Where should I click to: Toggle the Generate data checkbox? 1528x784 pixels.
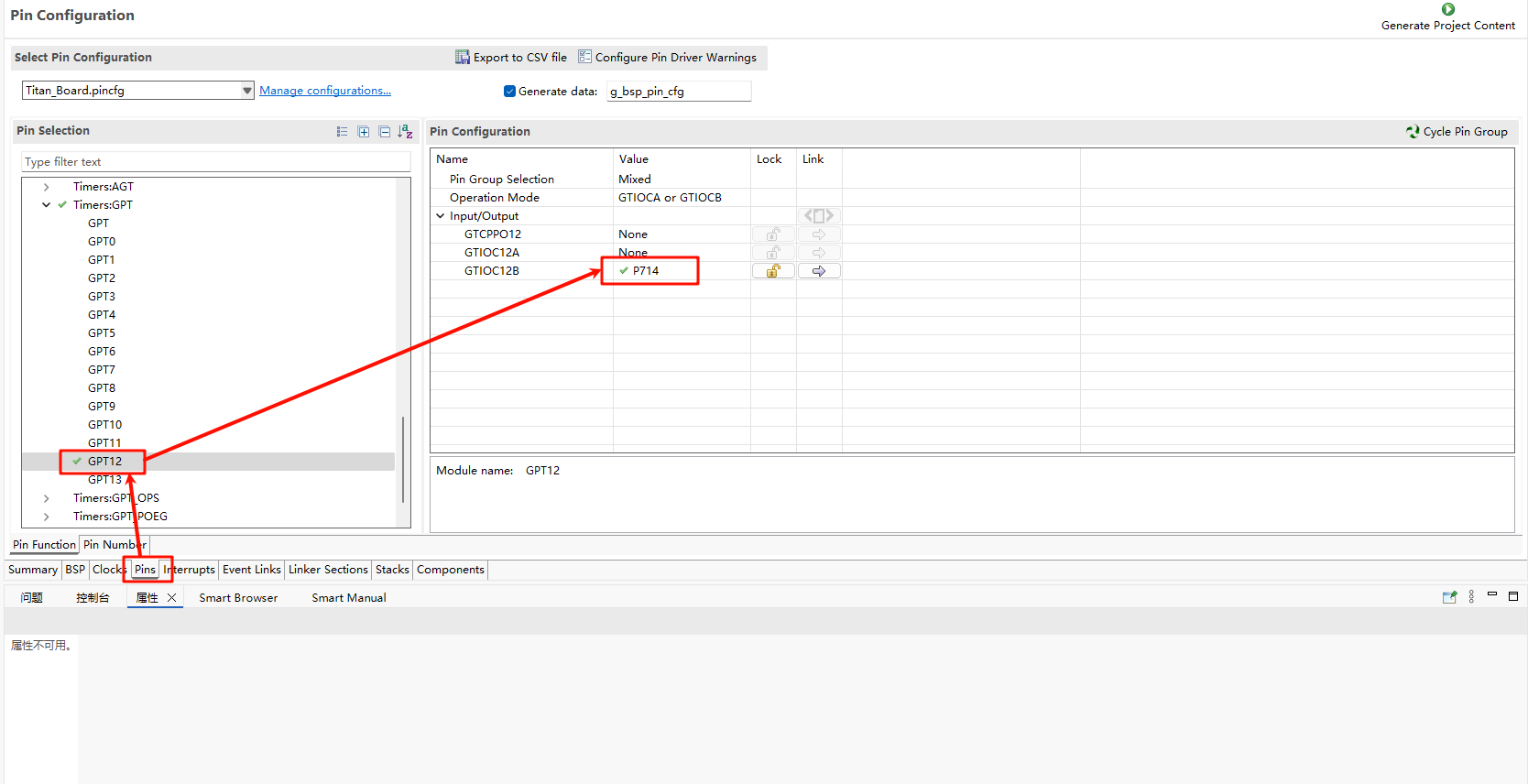(509, 91)
